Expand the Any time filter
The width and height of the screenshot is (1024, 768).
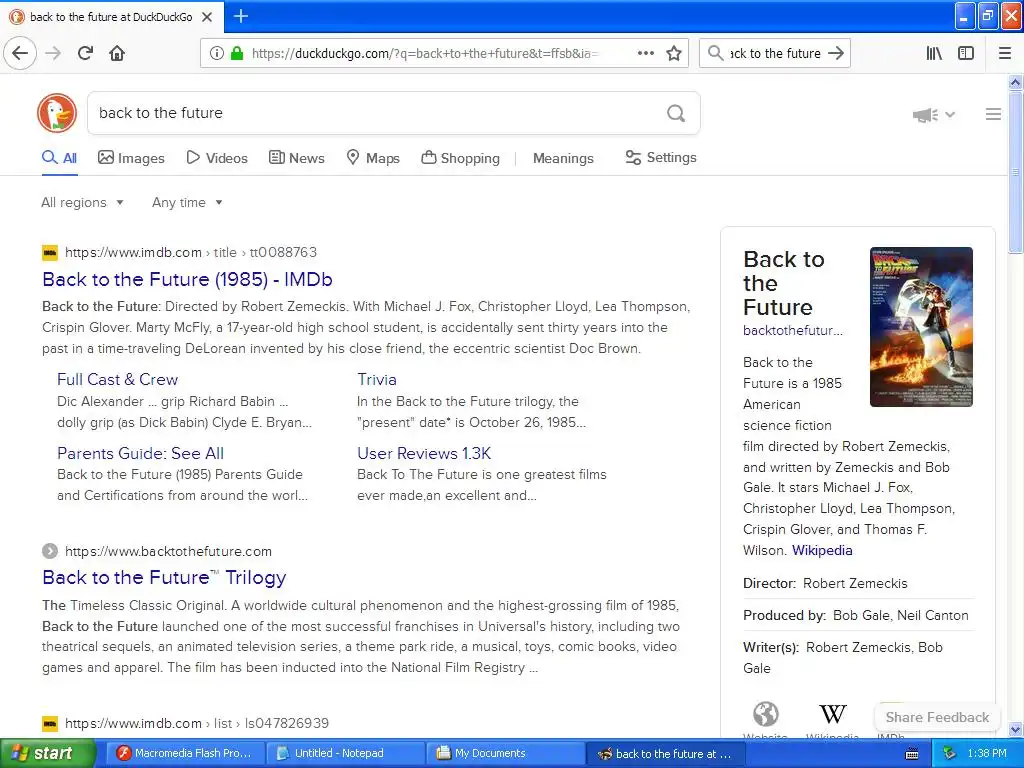[x=187, y=202]
